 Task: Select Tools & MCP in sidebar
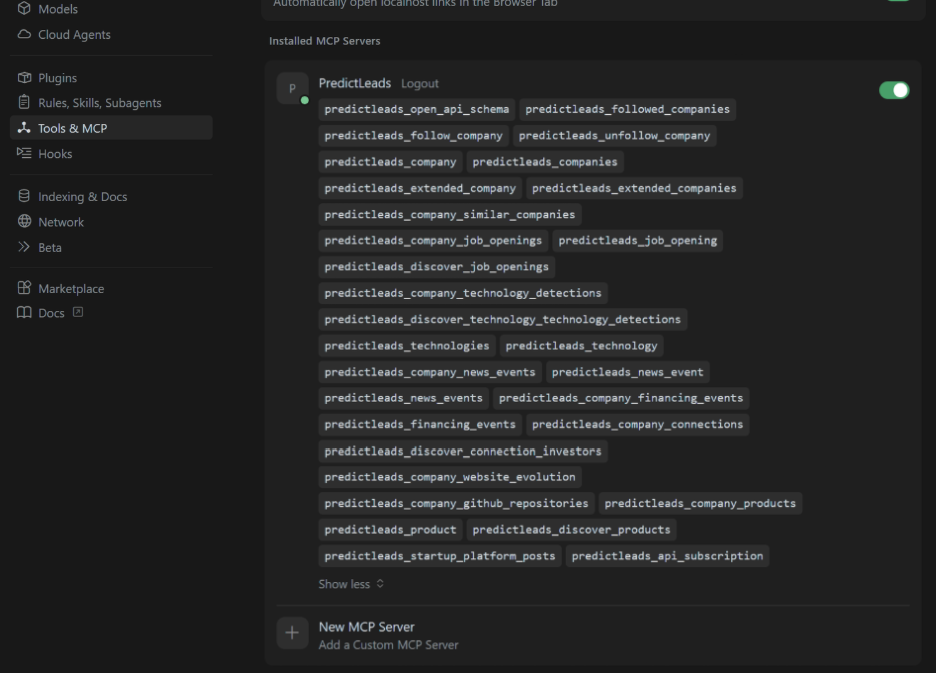tap(111, 128)
